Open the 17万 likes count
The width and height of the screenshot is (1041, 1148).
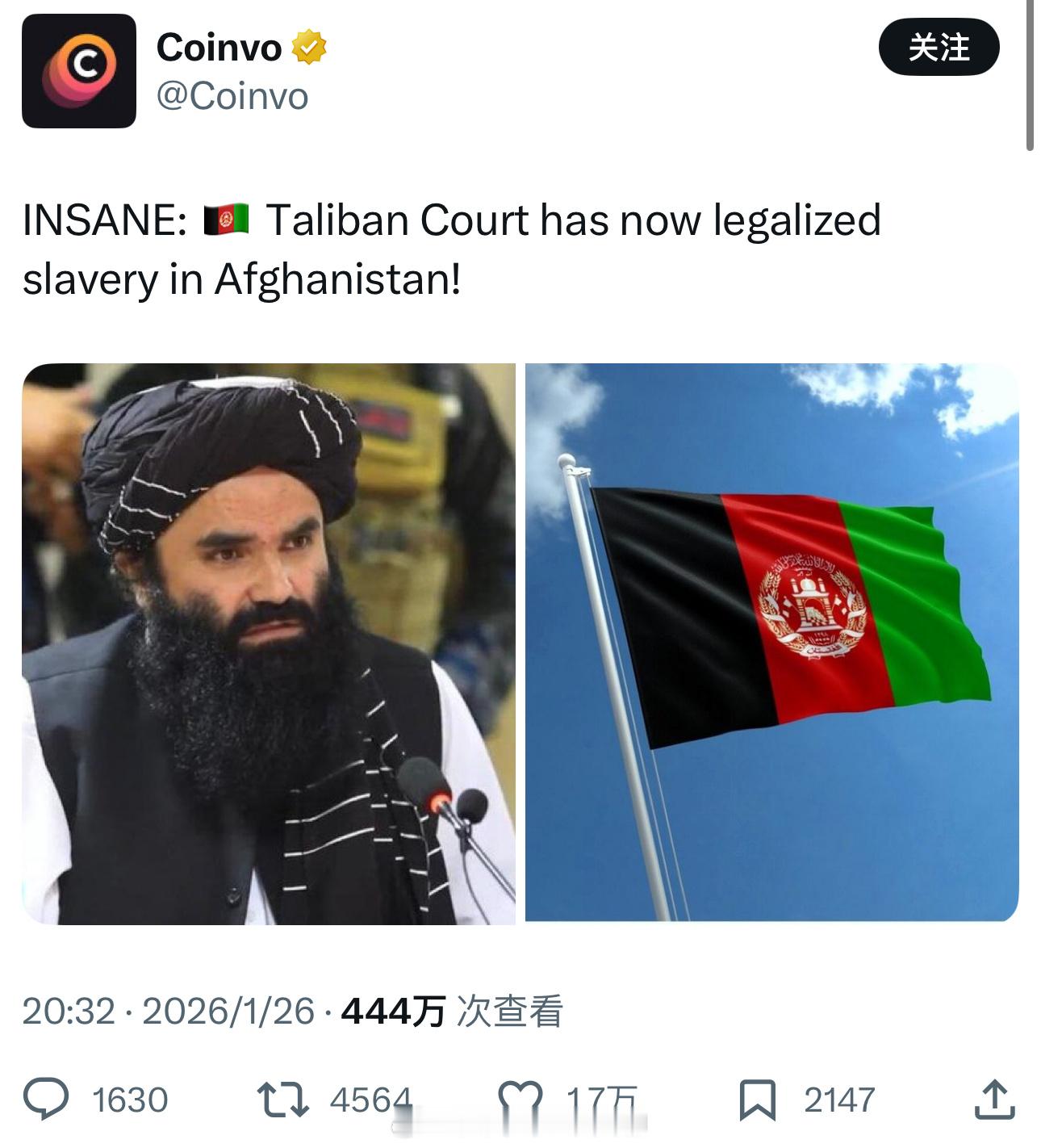[x=601, y=1100]
